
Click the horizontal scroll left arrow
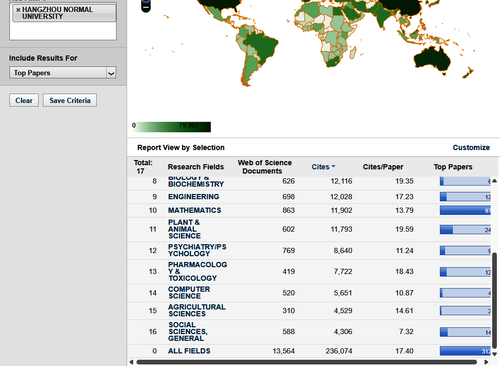coord(131,362)
